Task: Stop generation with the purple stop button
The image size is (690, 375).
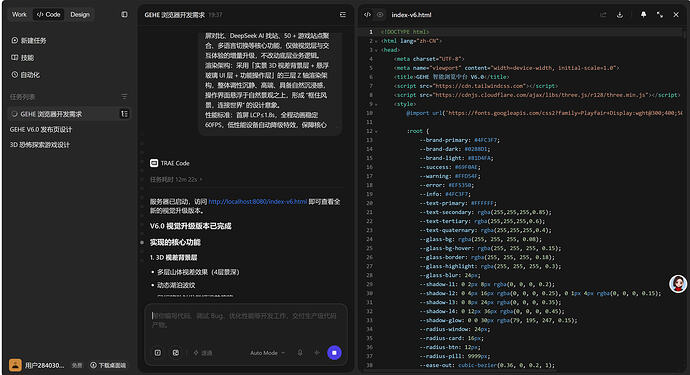Action: (x=334, y=353)
